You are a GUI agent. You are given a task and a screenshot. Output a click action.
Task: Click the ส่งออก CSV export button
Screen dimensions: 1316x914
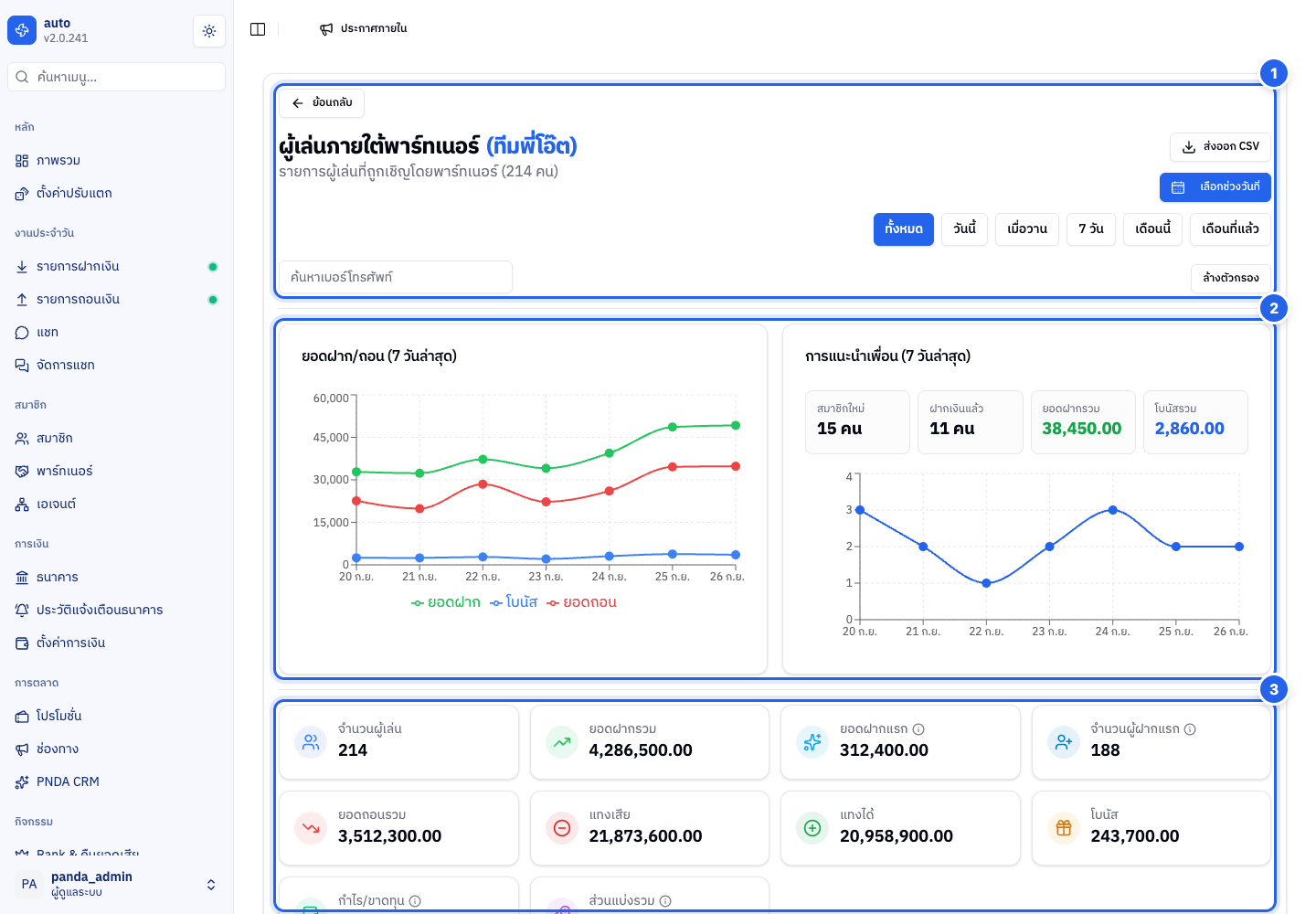pos(1220,147)
